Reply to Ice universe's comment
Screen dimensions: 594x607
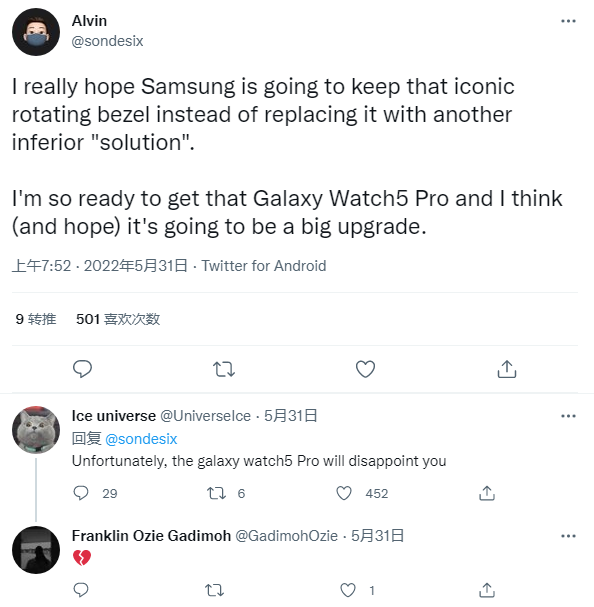[81, 493]
